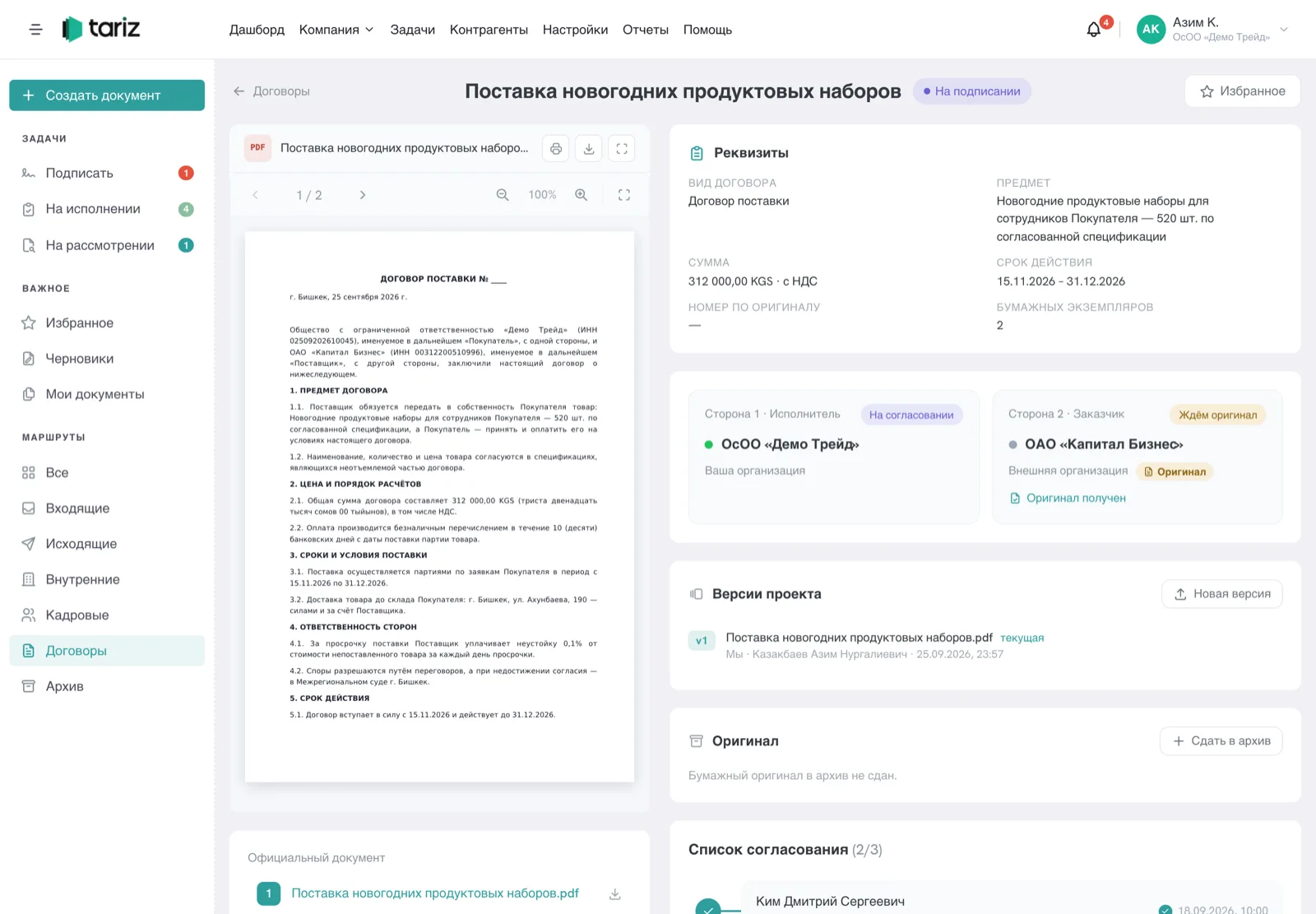This screenshot has height=914, width=1316.
Task: Click the На подписании status badge
Action: coord(971,91)
